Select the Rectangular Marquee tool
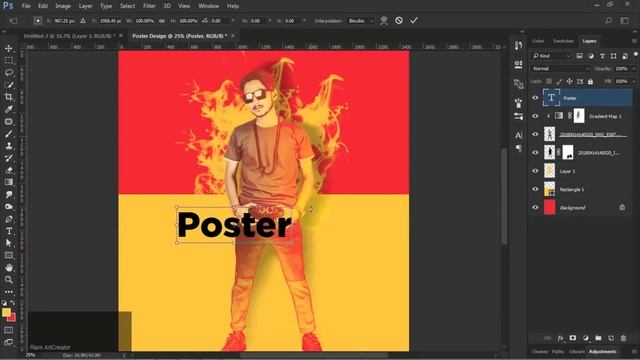640x360 pixels. point(9,60)
